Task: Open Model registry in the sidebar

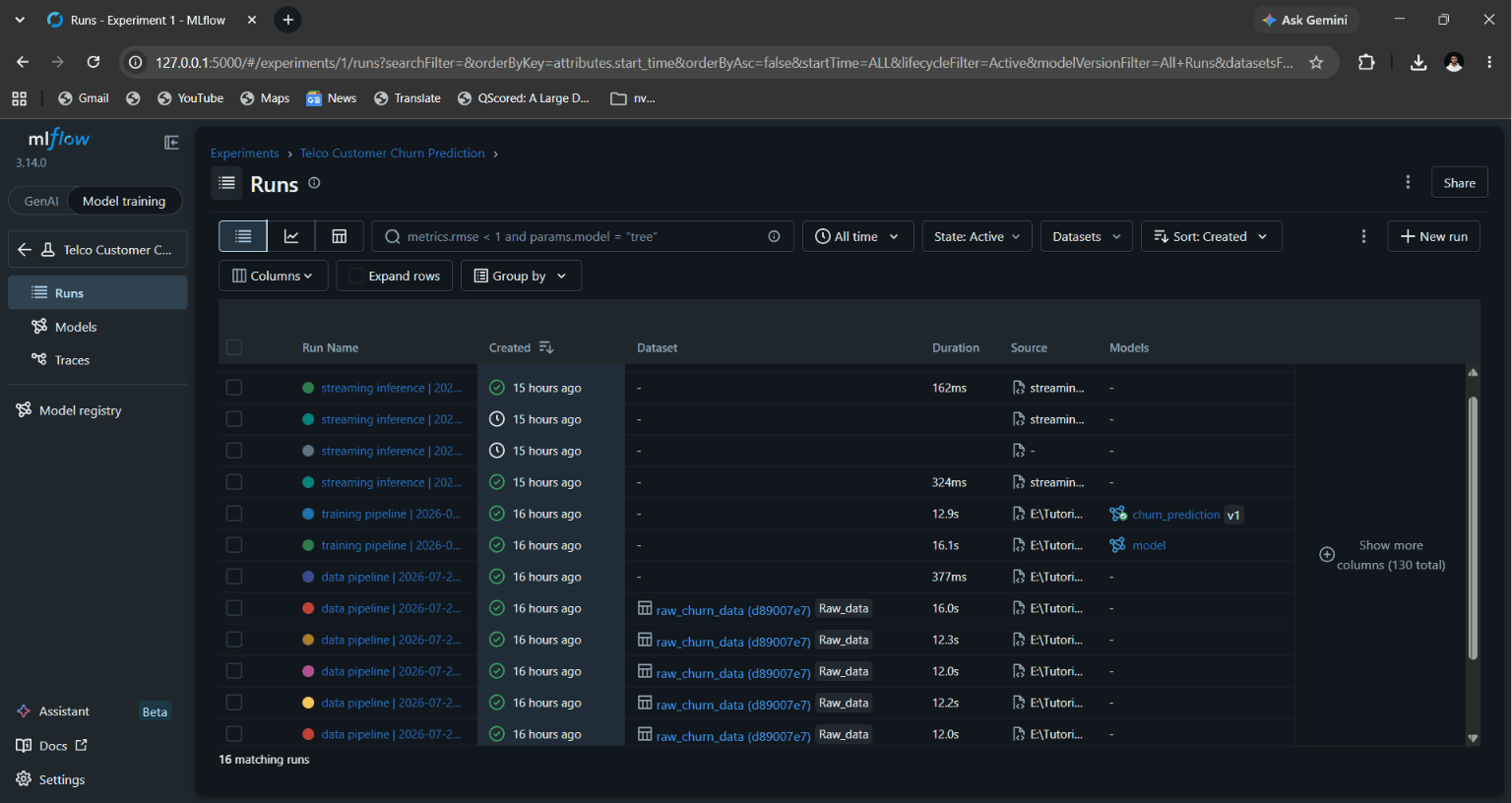Action: click(x=97, y=410)
